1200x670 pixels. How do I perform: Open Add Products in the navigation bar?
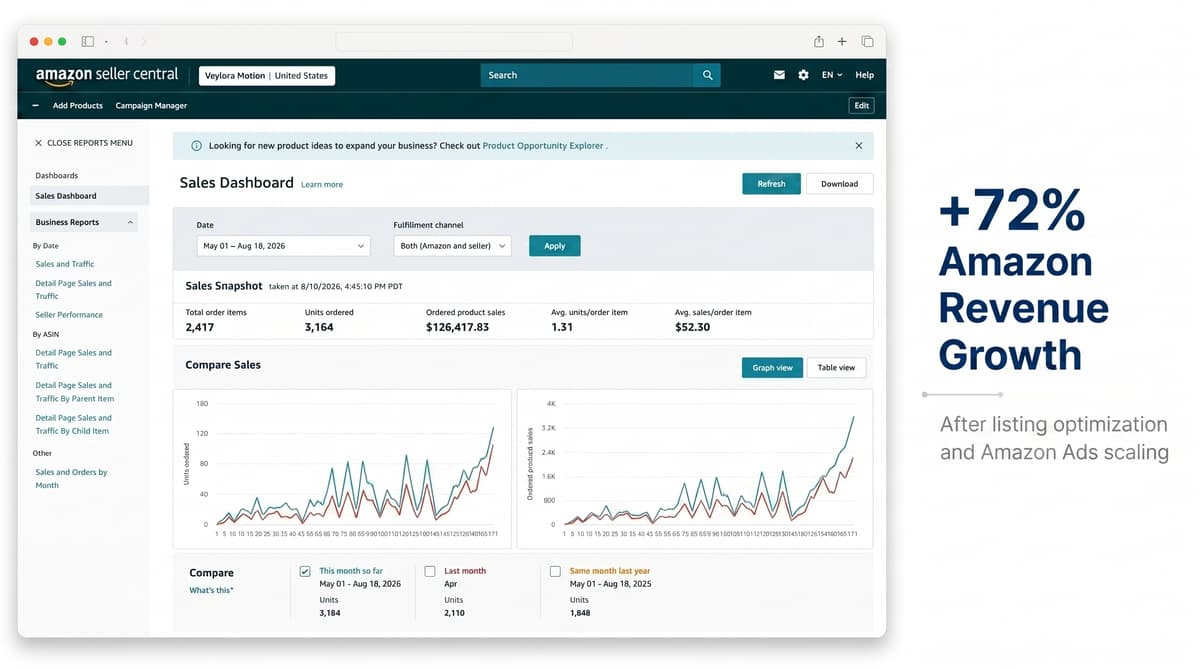click(x=78, y=105)
